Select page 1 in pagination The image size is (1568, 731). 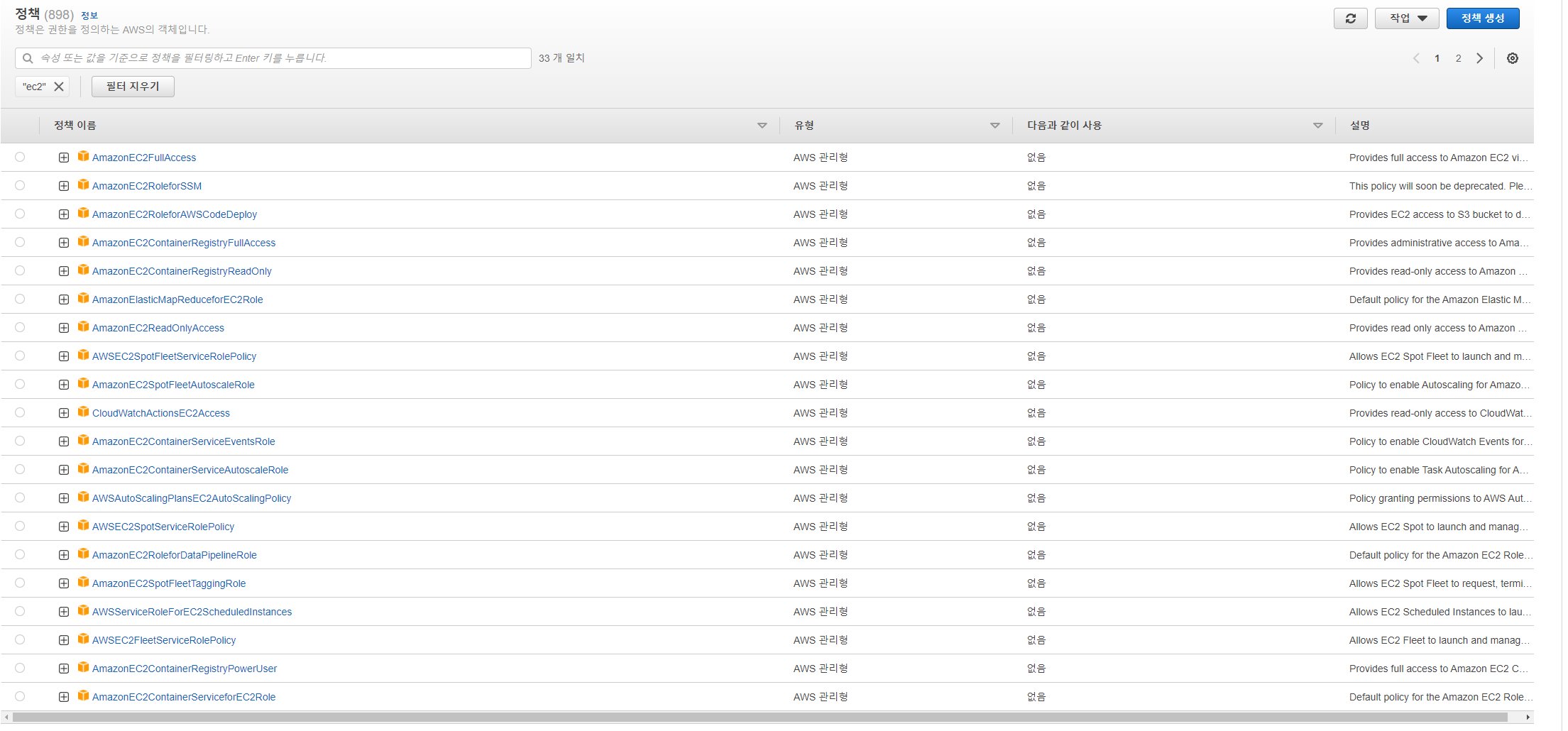(x=1437, y=58)
